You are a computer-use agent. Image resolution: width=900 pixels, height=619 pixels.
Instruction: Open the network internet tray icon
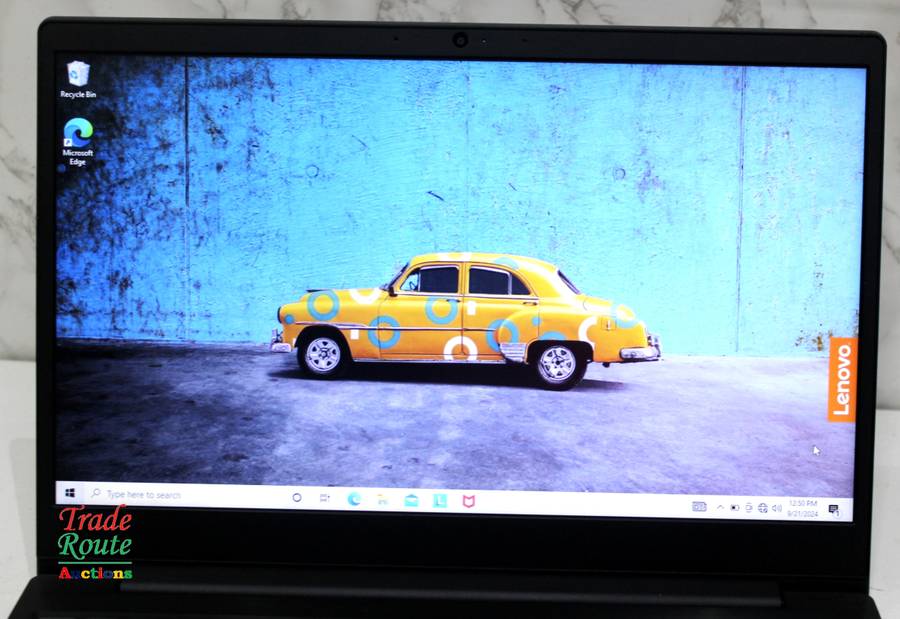[x=763, y=508]
